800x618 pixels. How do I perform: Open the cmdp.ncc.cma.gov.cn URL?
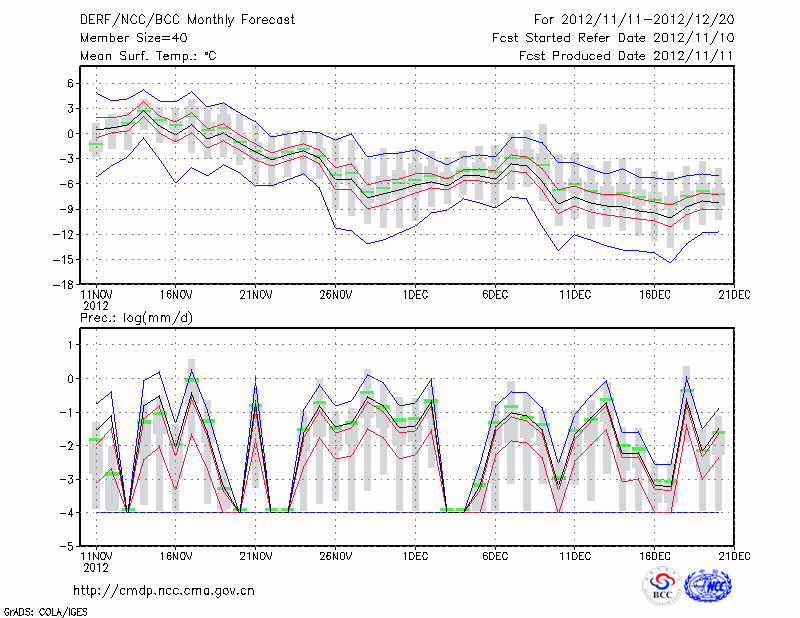coord(164,591)
